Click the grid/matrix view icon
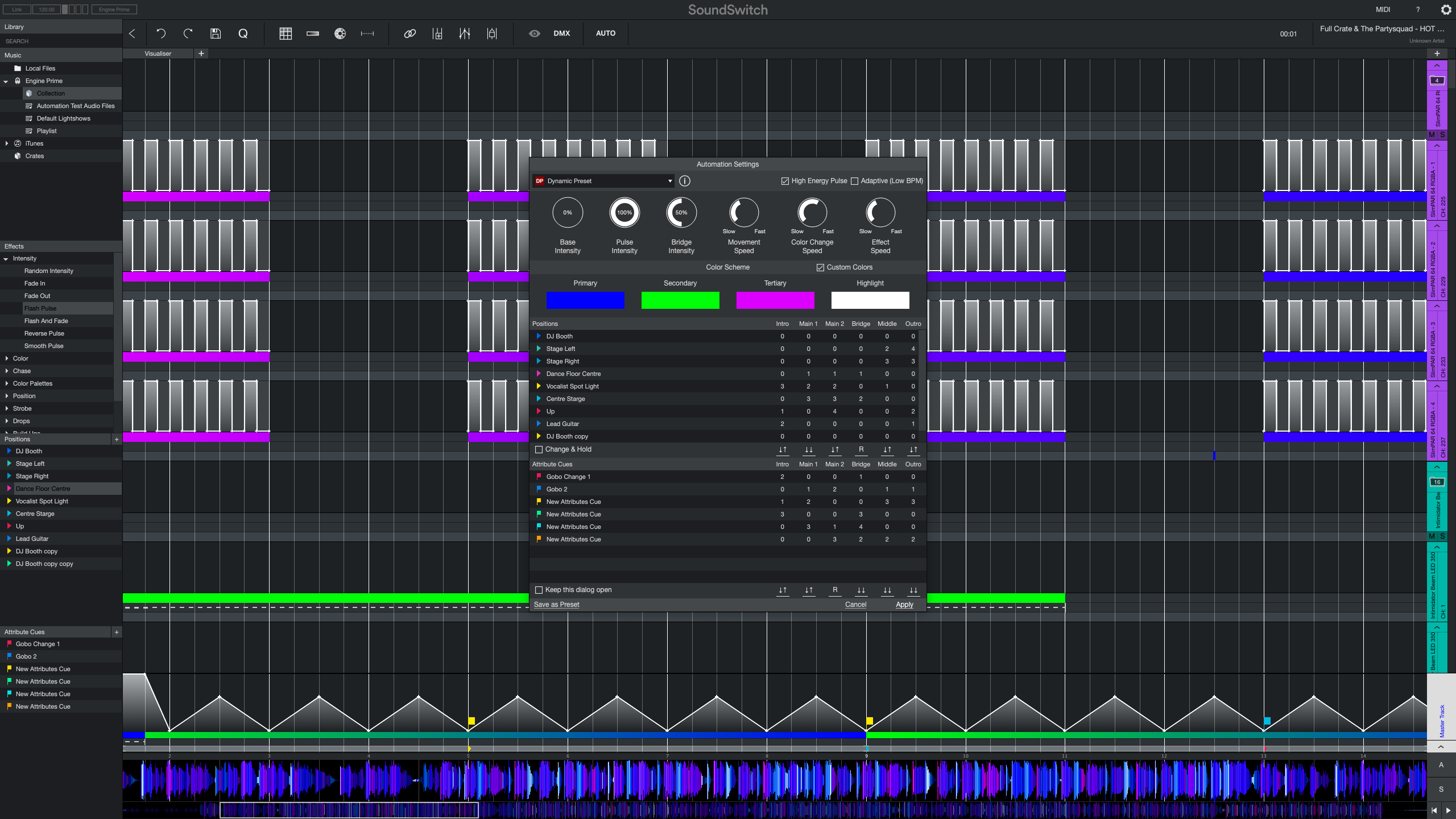This screenshot has height=819, width=1456. pos(285,33)
